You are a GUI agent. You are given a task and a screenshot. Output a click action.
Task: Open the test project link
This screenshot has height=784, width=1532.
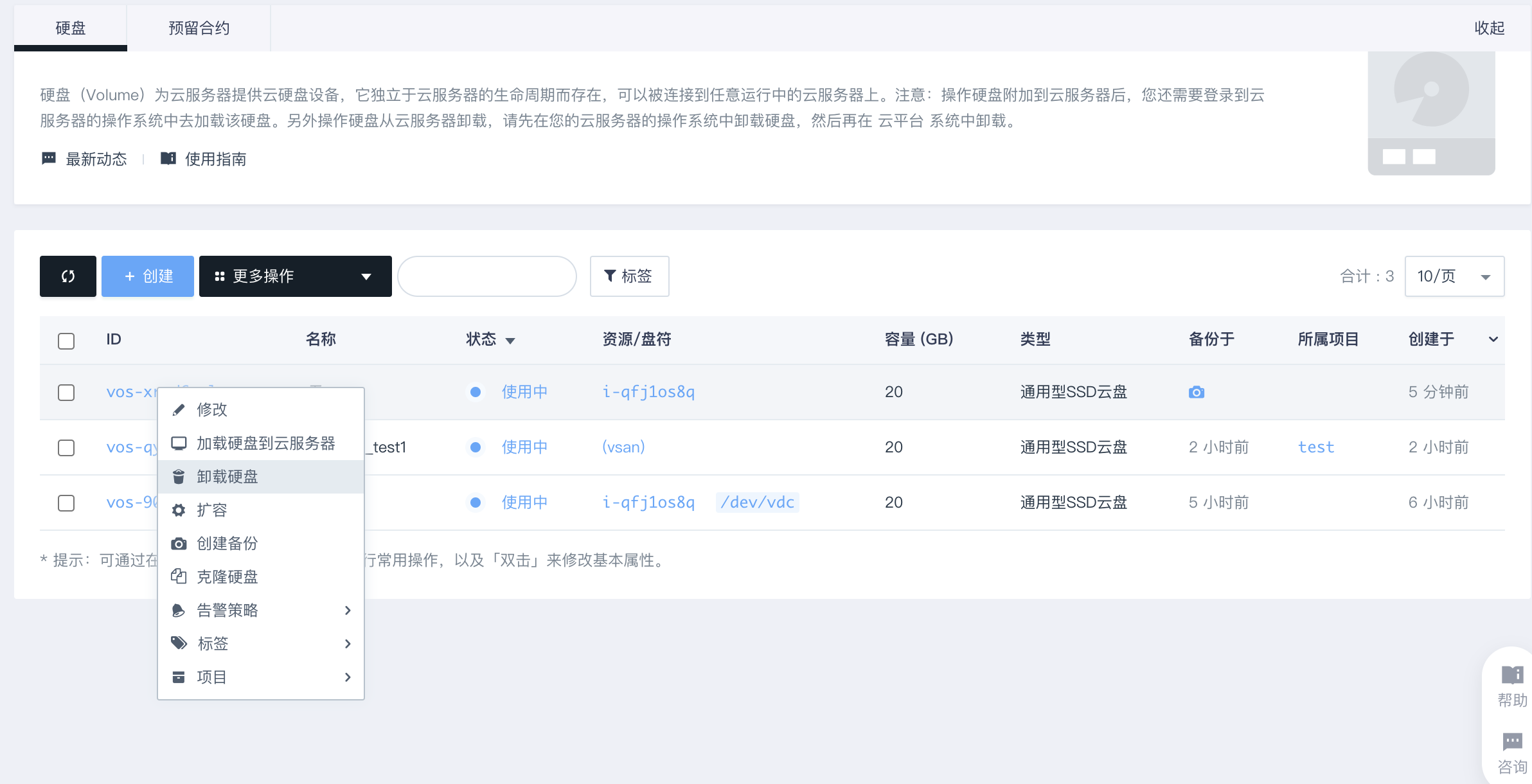1316,447
